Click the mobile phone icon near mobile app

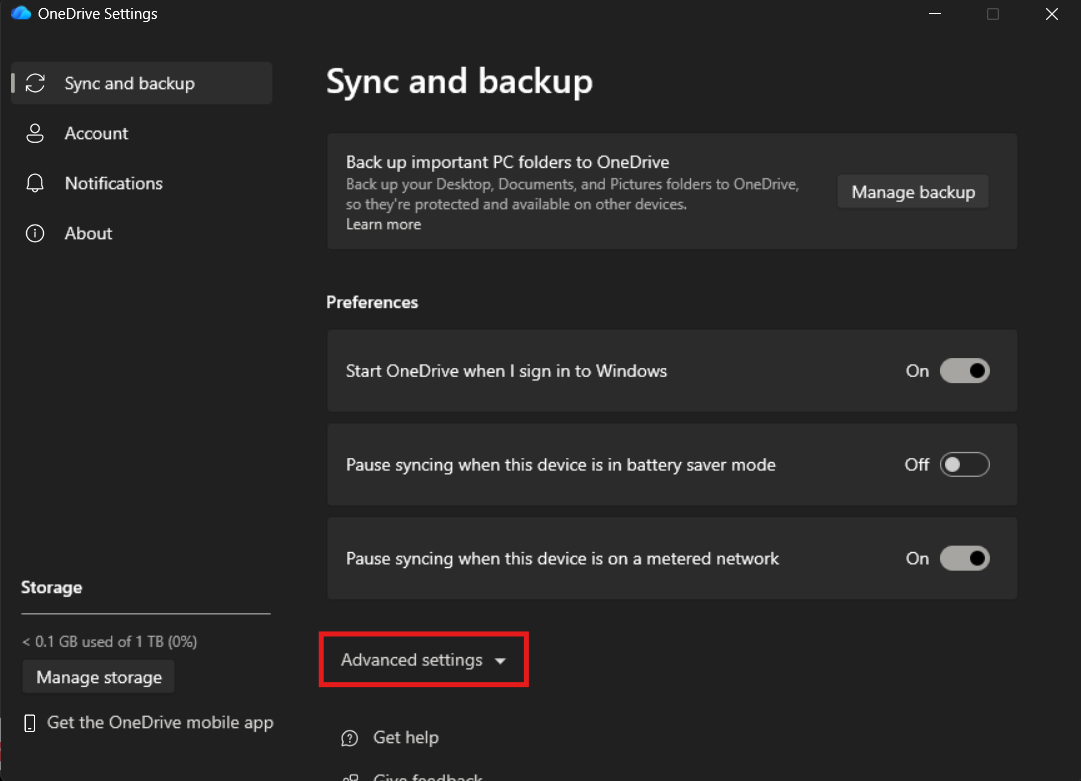click(30, 723)
